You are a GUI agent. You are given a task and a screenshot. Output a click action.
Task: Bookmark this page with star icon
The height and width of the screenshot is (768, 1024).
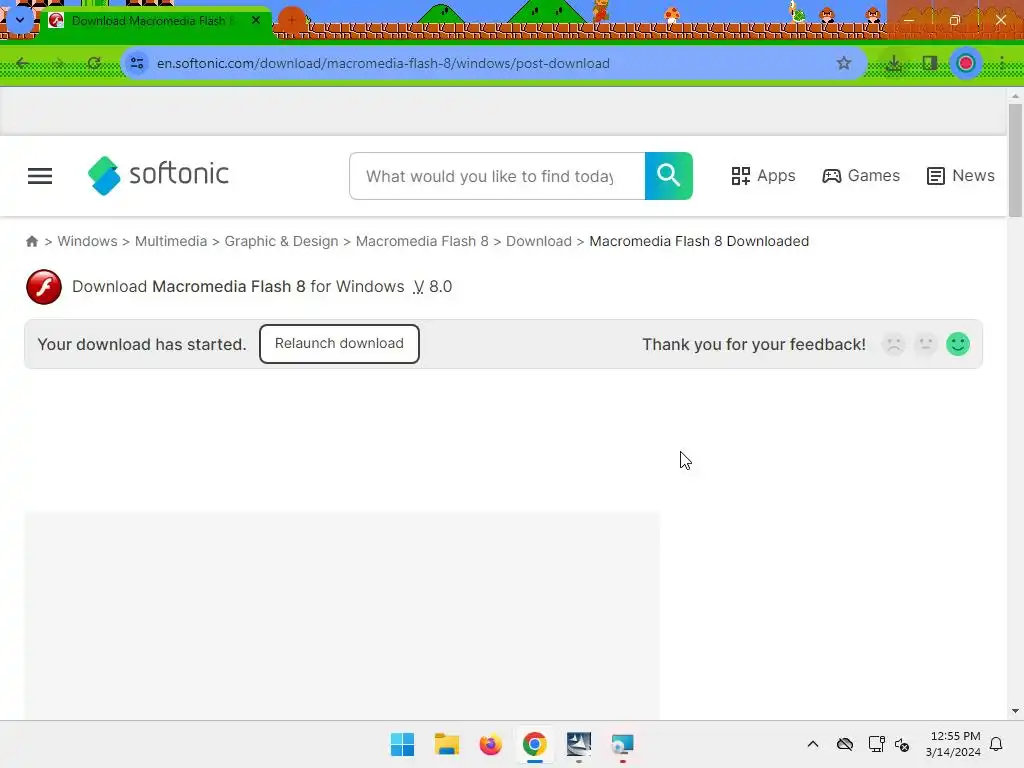pos(844,63)
